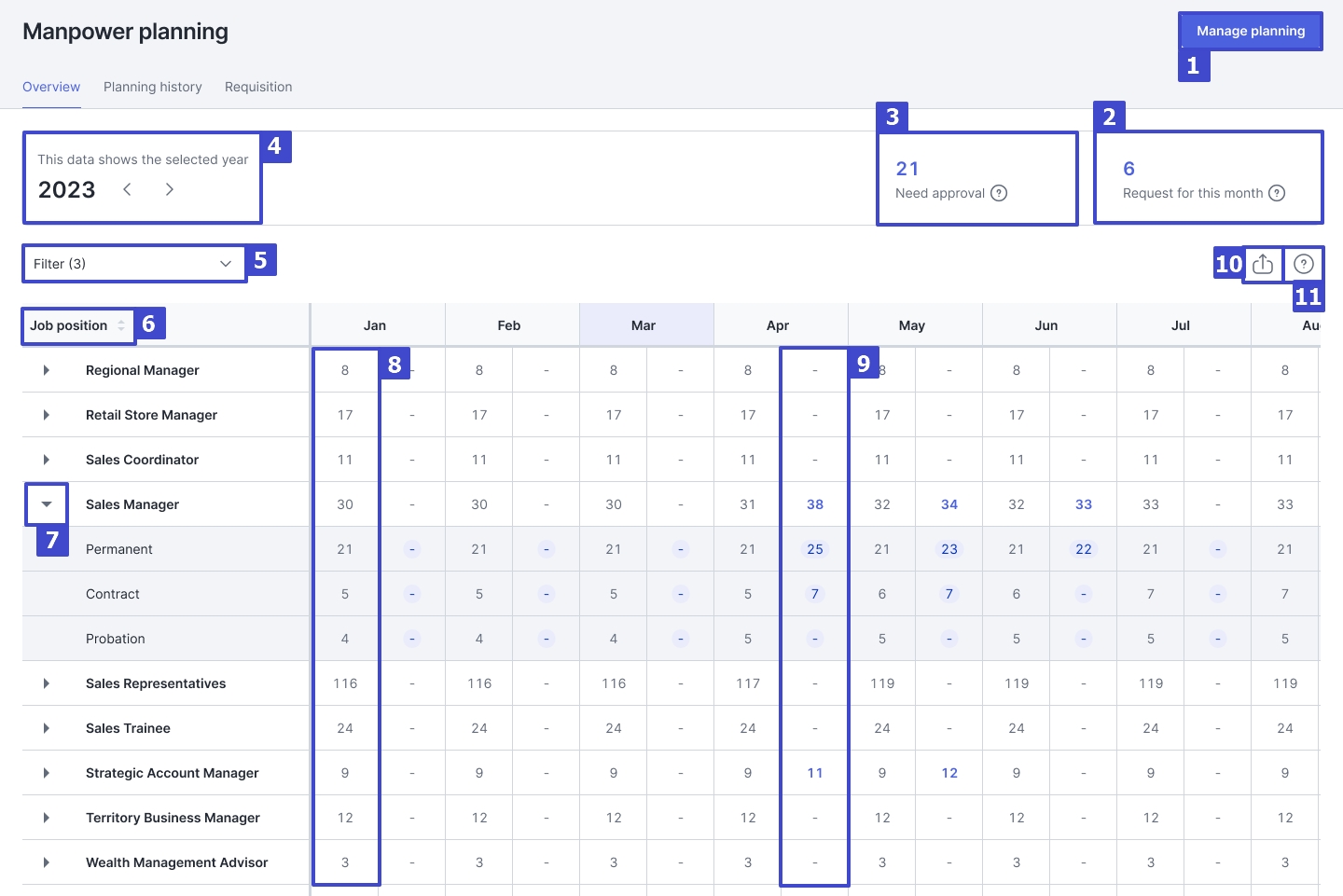
Task: Expand the Sales Representatives row
Action: pyautogui.click(x=47, y=683)
